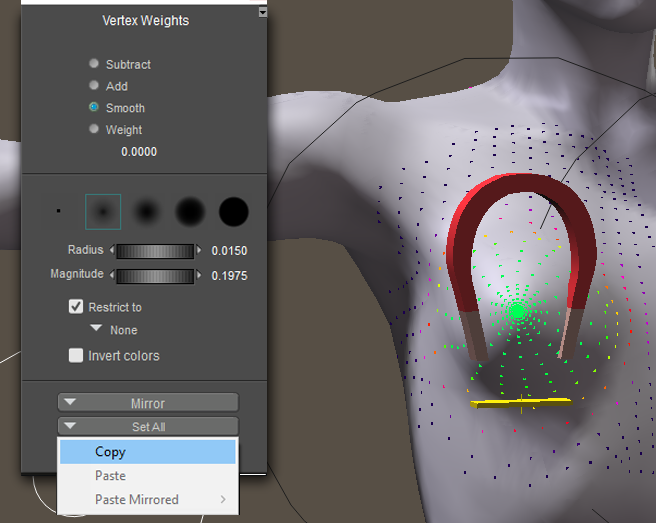
Task: Enable the Invert colors checkbox
Action: (x=76, y=355)
